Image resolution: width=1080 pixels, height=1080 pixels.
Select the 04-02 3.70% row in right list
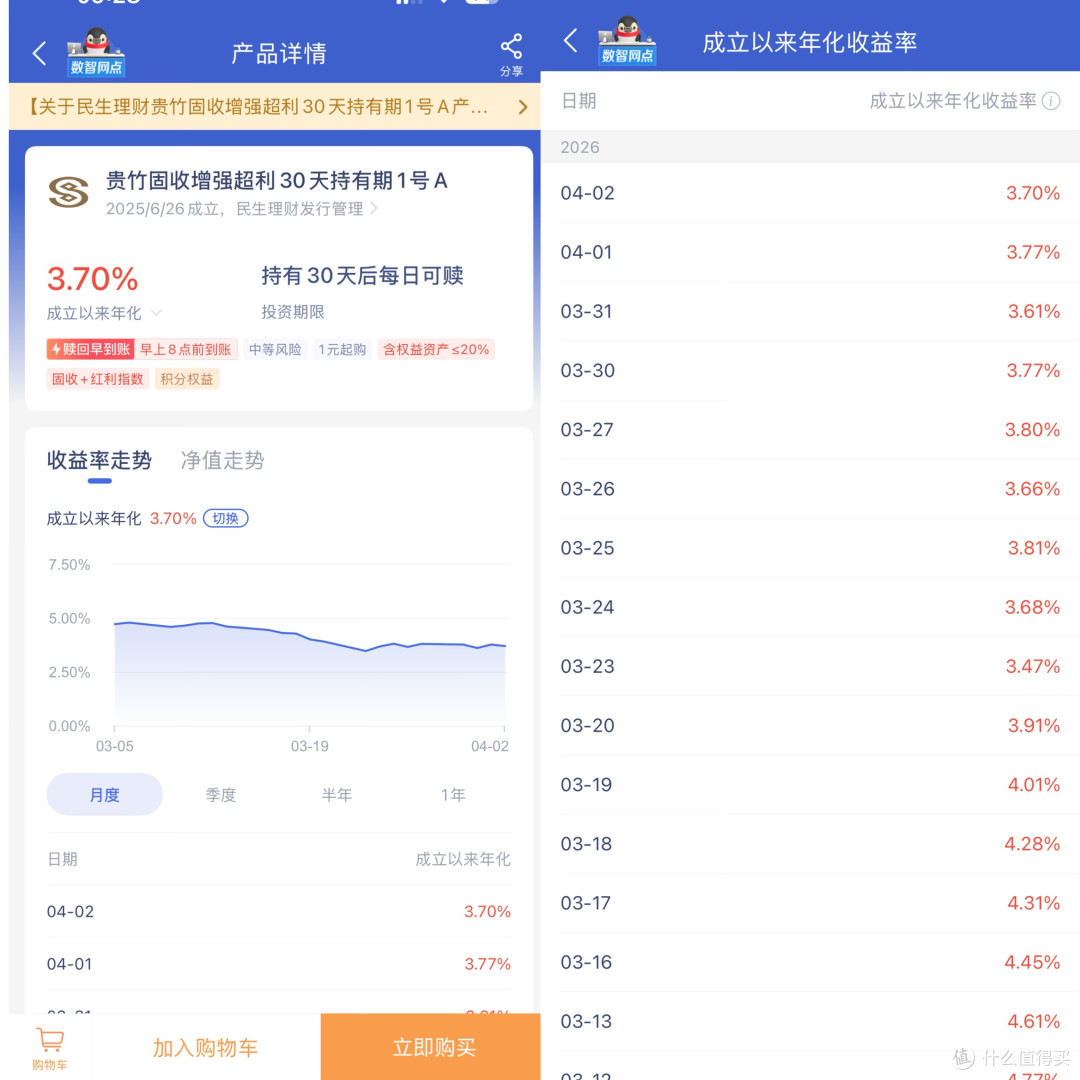810,193
